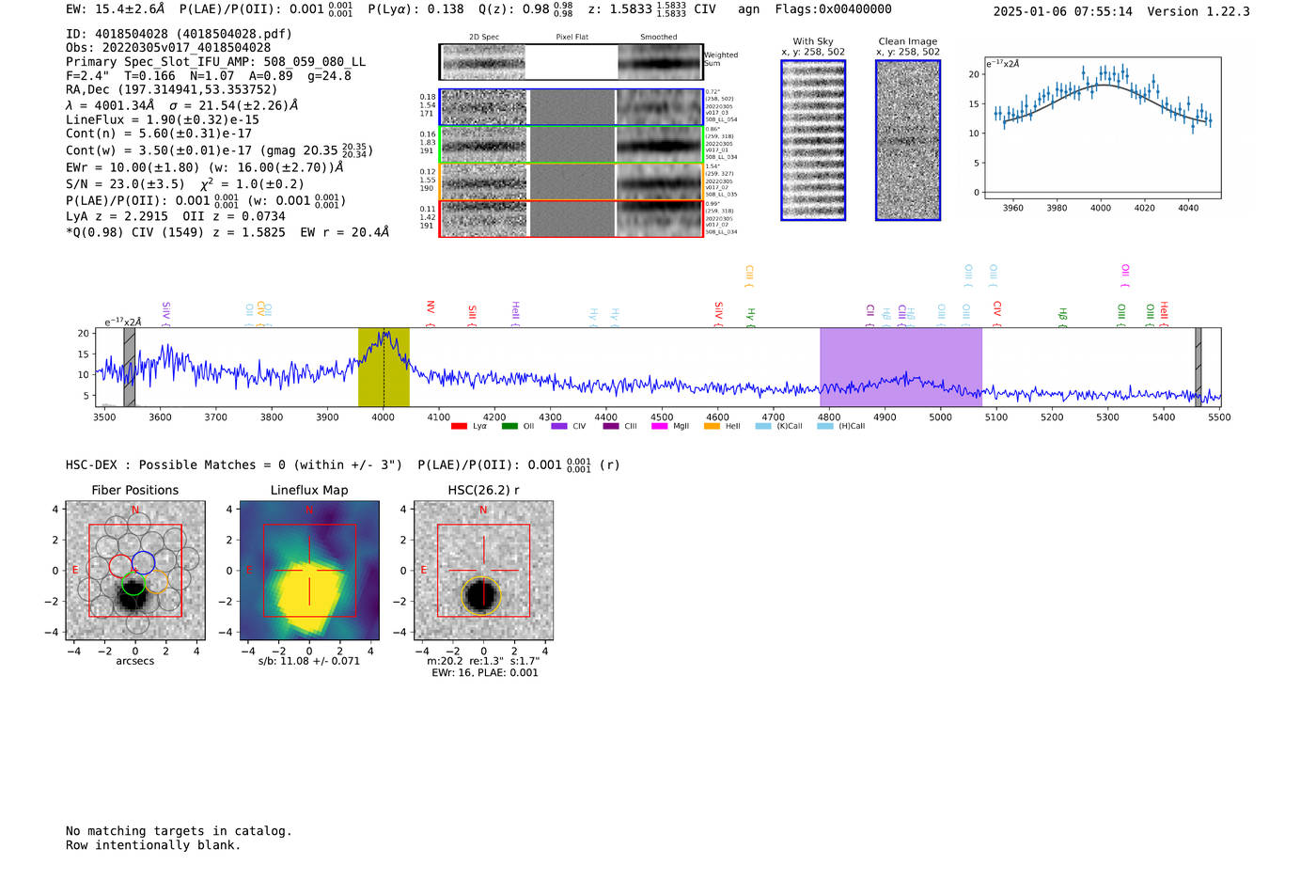
Task: Click the orange HeII legend swatch
Action: pyautogui.click(x=712, y=427)
